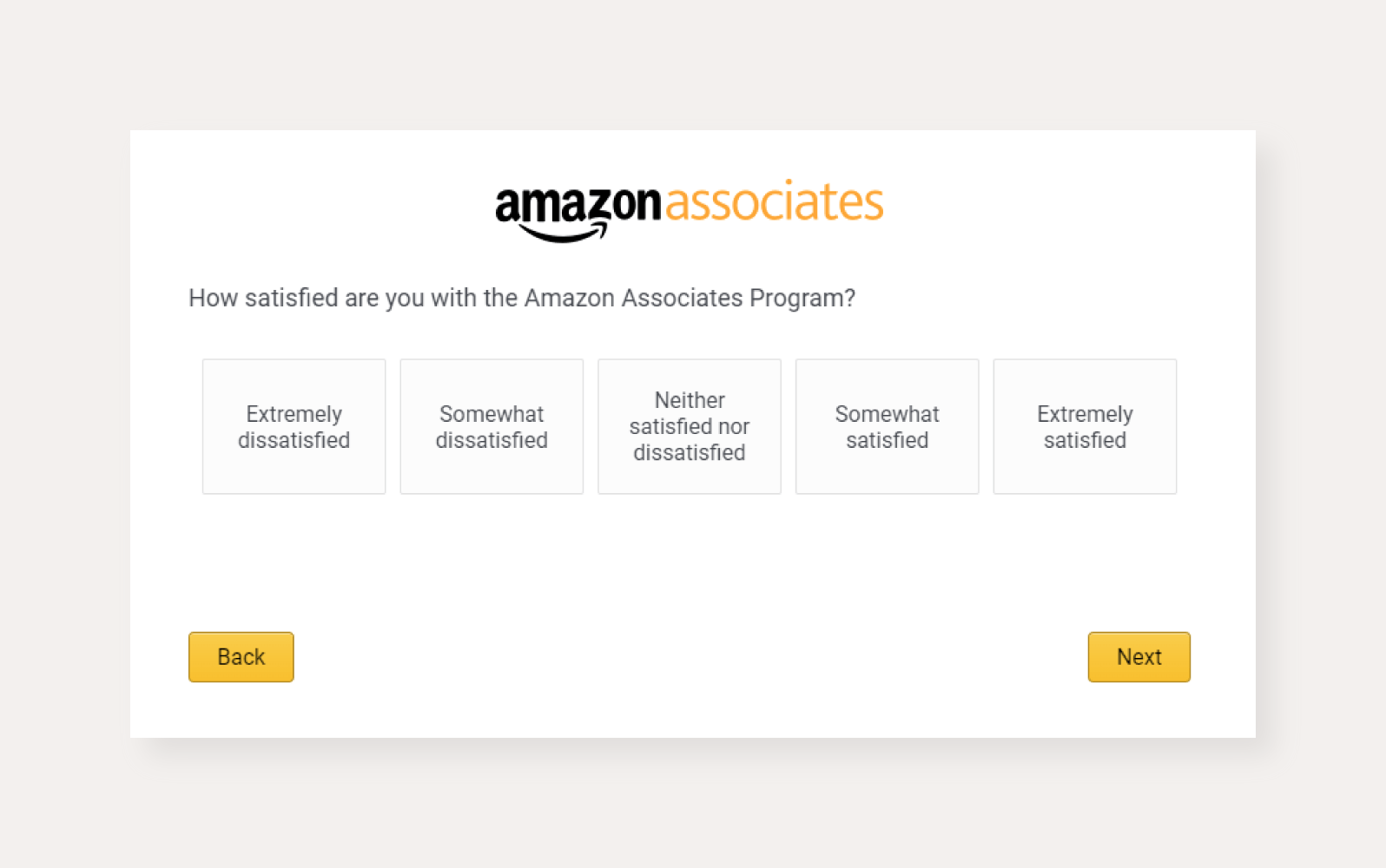Viewport: 1386px width, 868px height.
Task: Choose the rightmost satisfaction rating card
Action: click(x=1084, y=426)
